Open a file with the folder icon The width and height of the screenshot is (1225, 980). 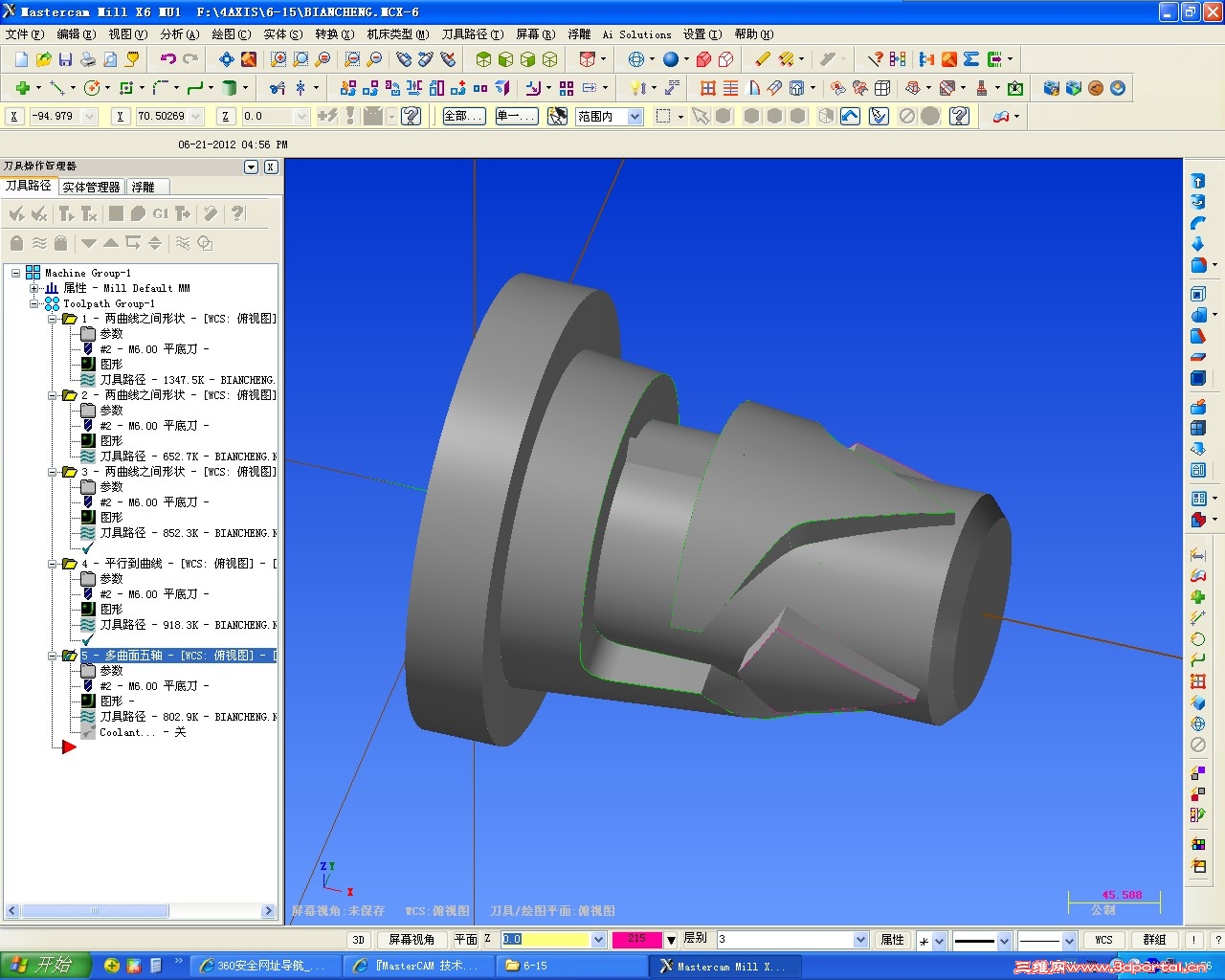[43, 59]
